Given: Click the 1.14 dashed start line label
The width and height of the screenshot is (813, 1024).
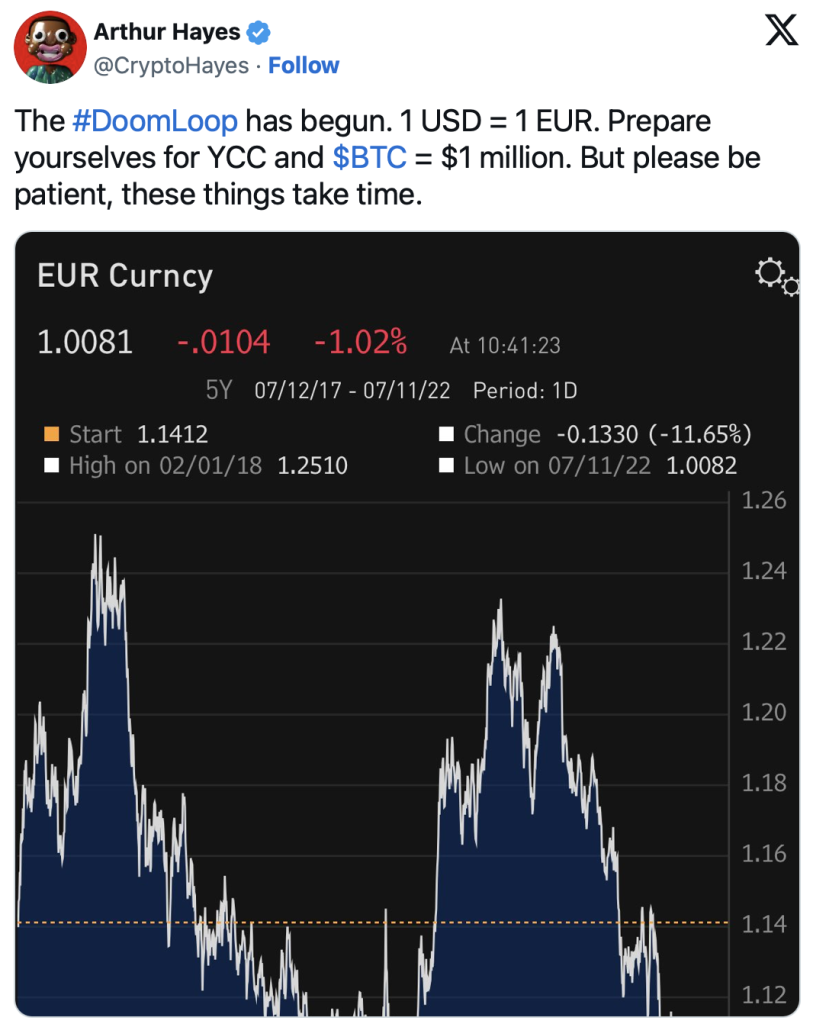Looking at the screenshot, I should [x=763, y=924].
